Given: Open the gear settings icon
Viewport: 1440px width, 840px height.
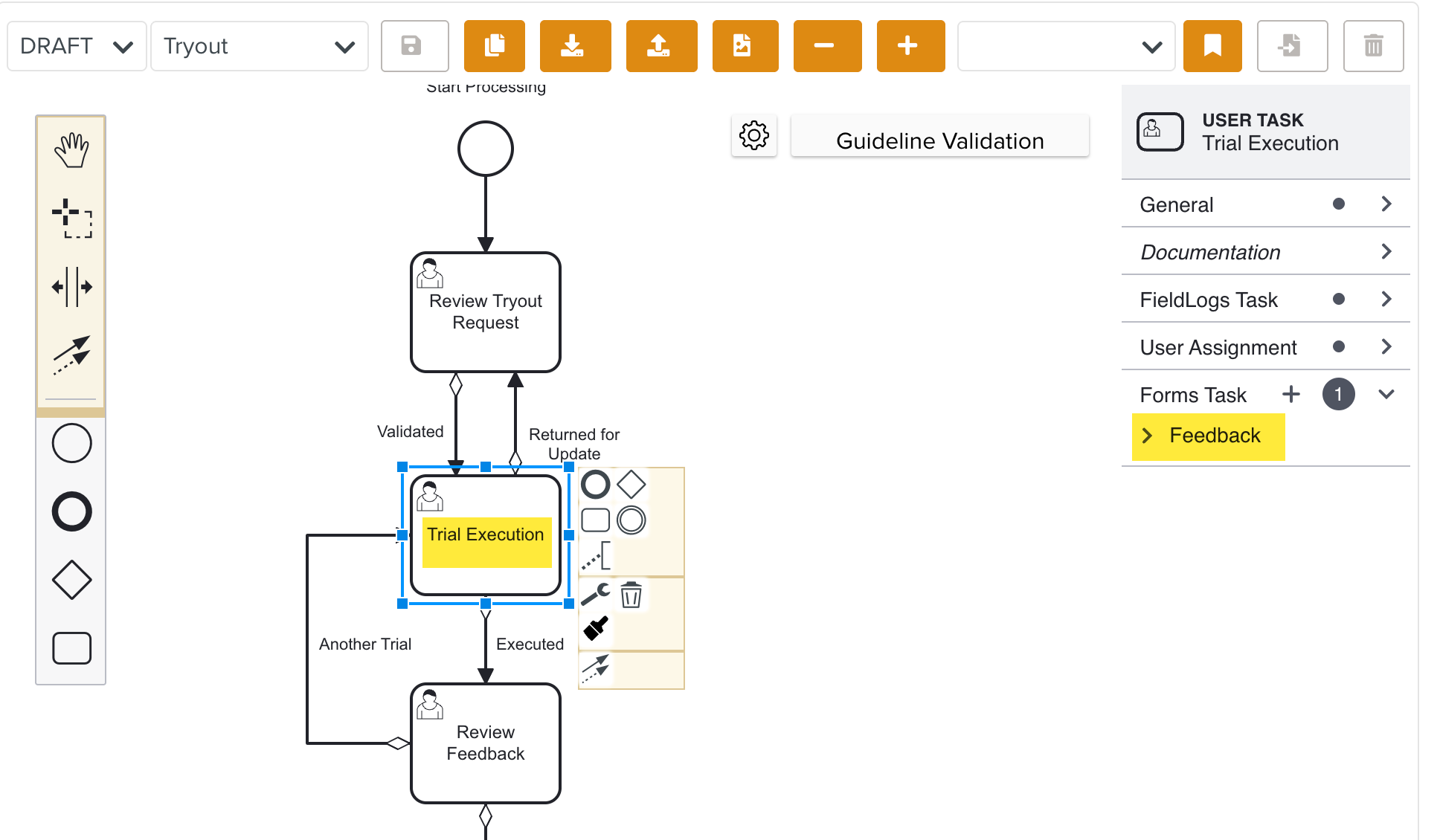Looking at the screenshot, I should pos(753,136).
